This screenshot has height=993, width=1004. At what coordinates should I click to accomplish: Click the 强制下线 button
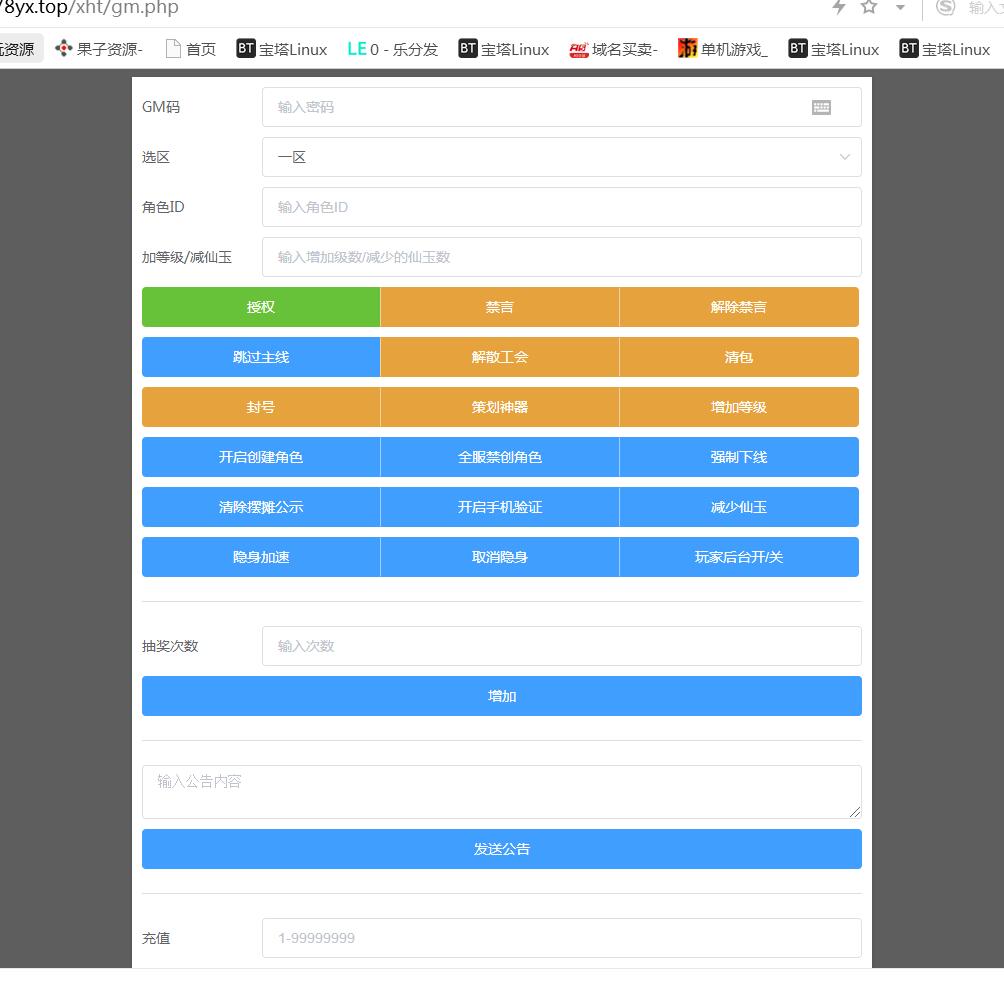[x=739, y=457]
